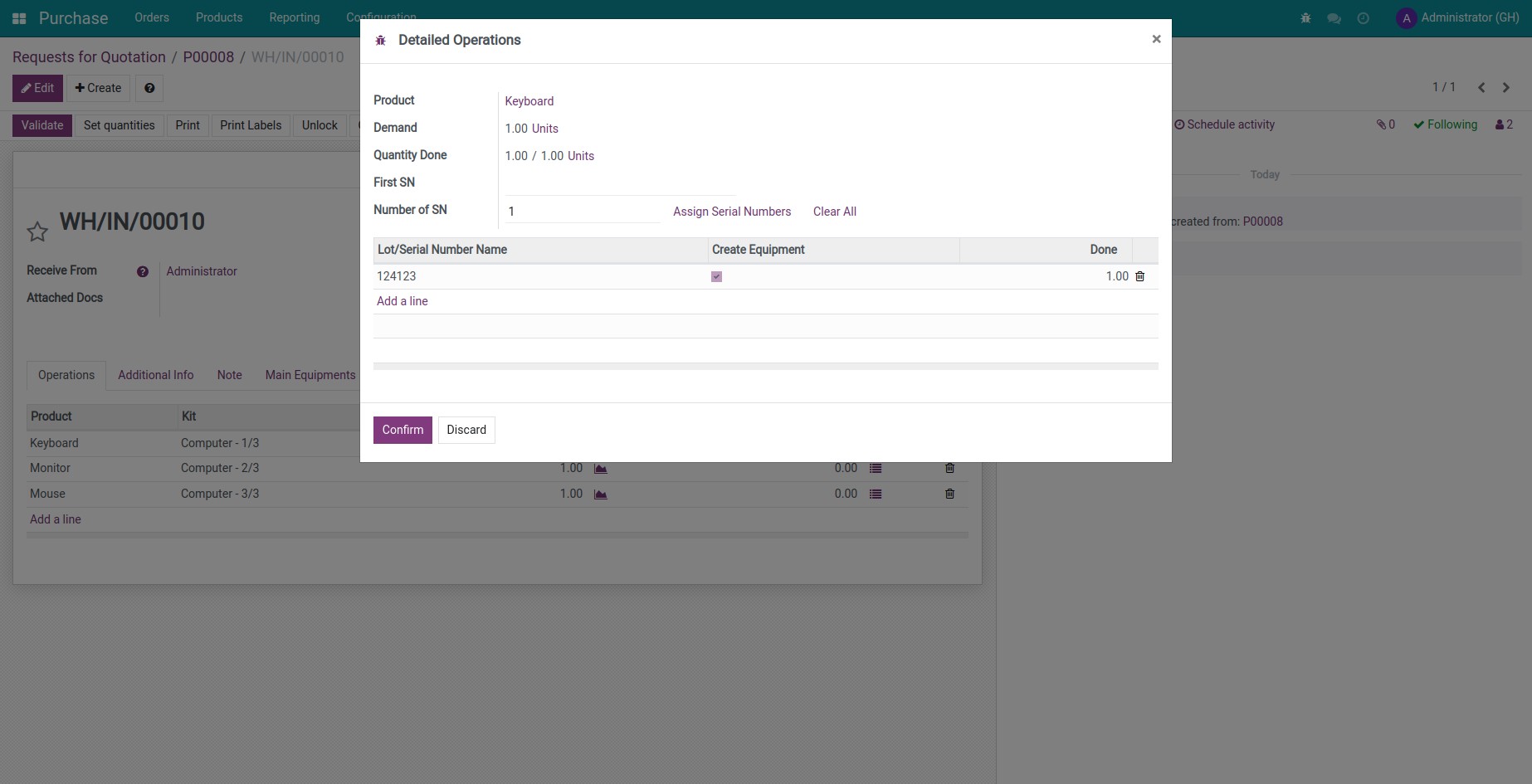This screenshot has height=784, width=1532.
Task: Toggle Following subscription status
Action: [1445, 124]
